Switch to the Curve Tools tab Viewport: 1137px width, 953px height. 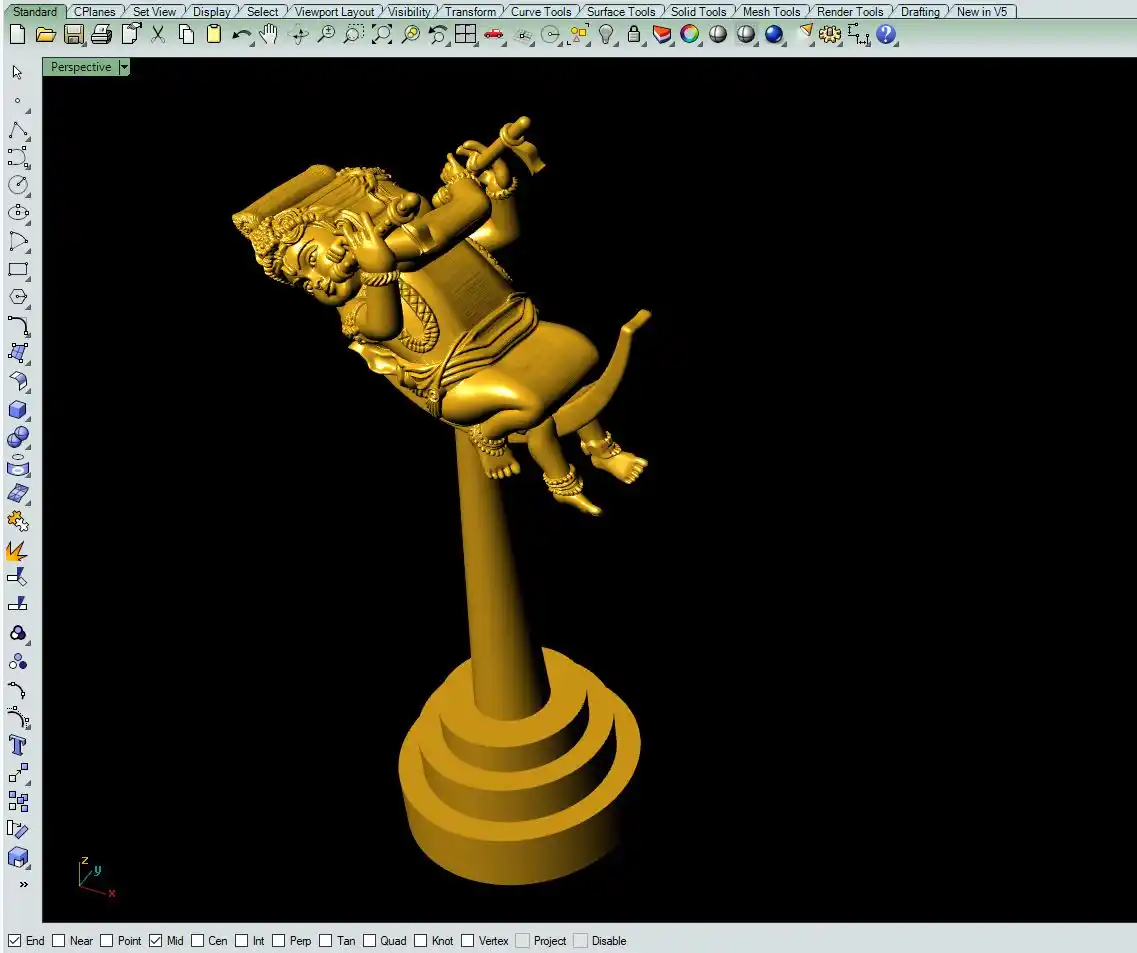(x=541, y=12)
